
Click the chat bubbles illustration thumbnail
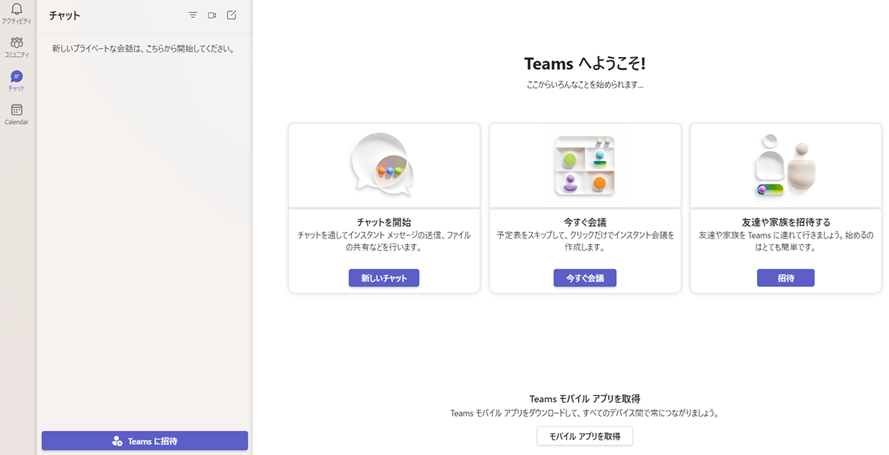coord(383,164)
